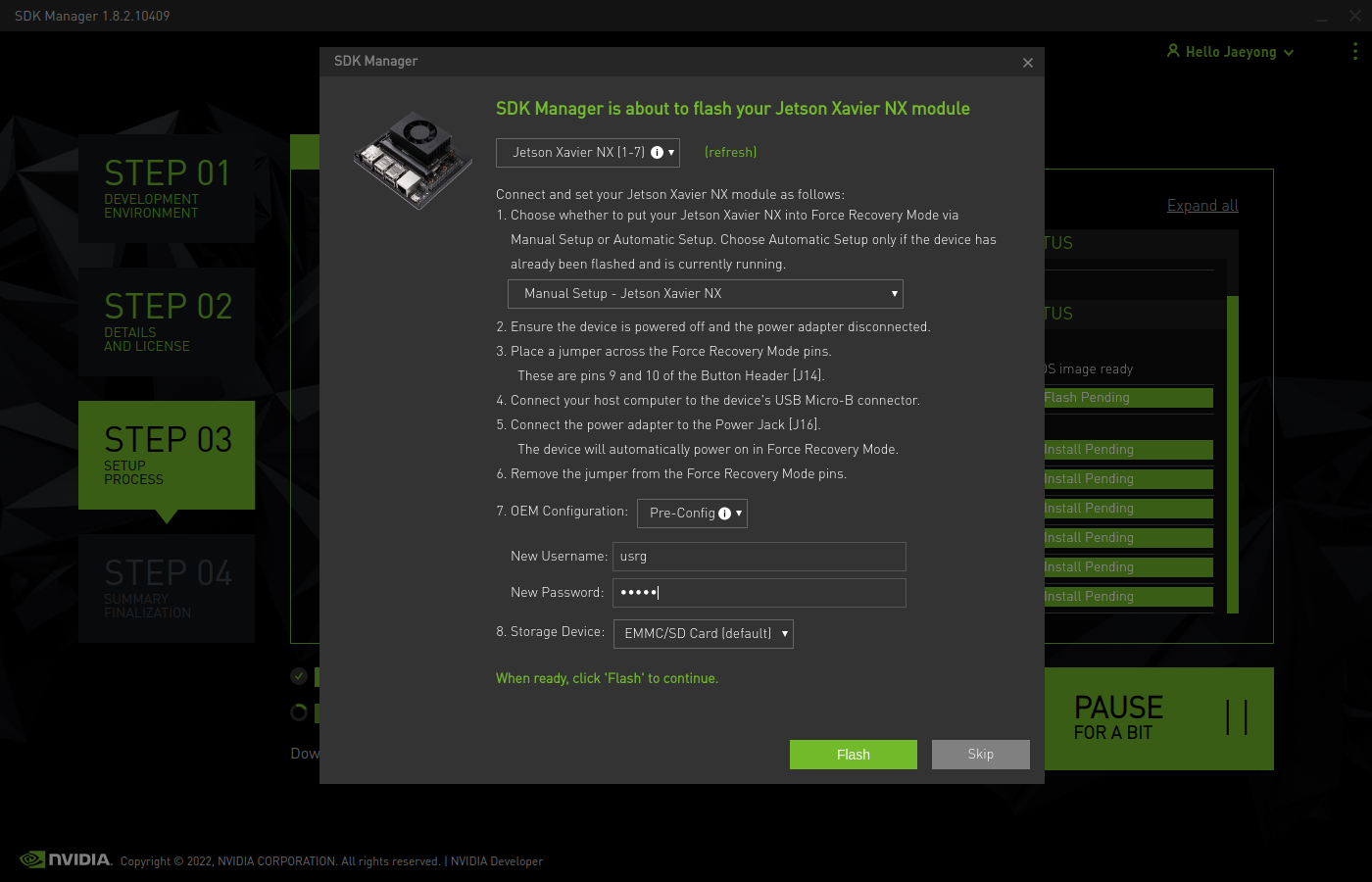This screenshot has width=1372, height=882.
Task: Focus the New Password field
Action: pos(759,593)
